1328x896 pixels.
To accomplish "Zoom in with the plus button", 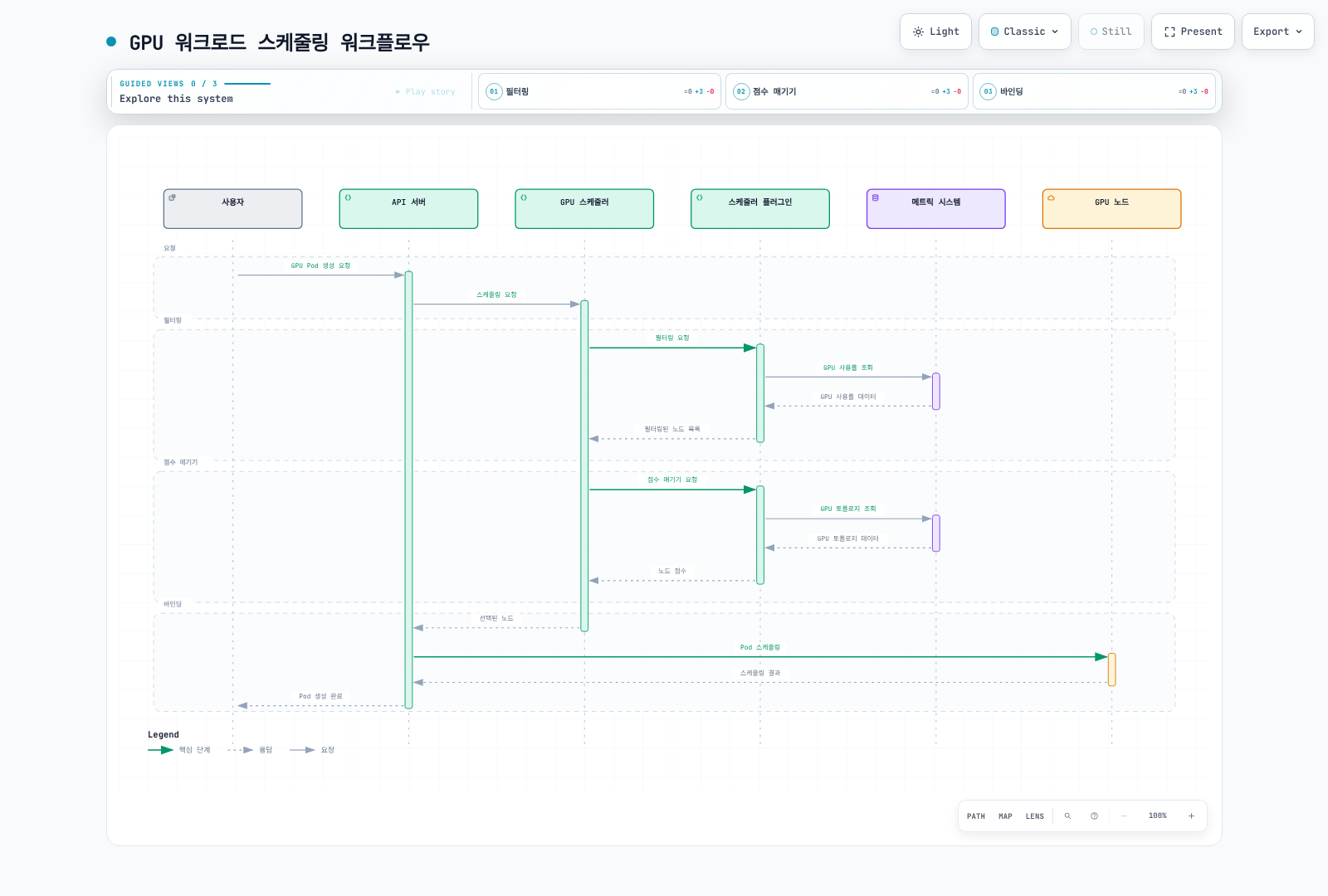I will 1191,816.
